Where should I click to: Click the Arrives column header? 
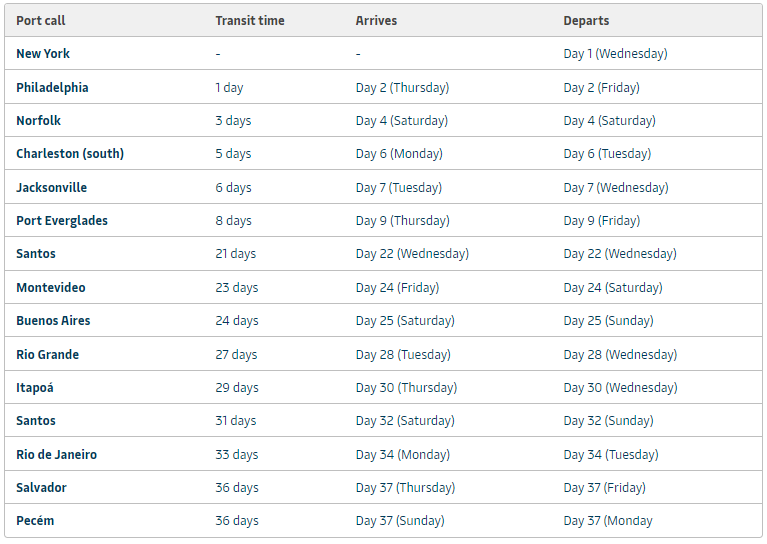coord(377,20)
